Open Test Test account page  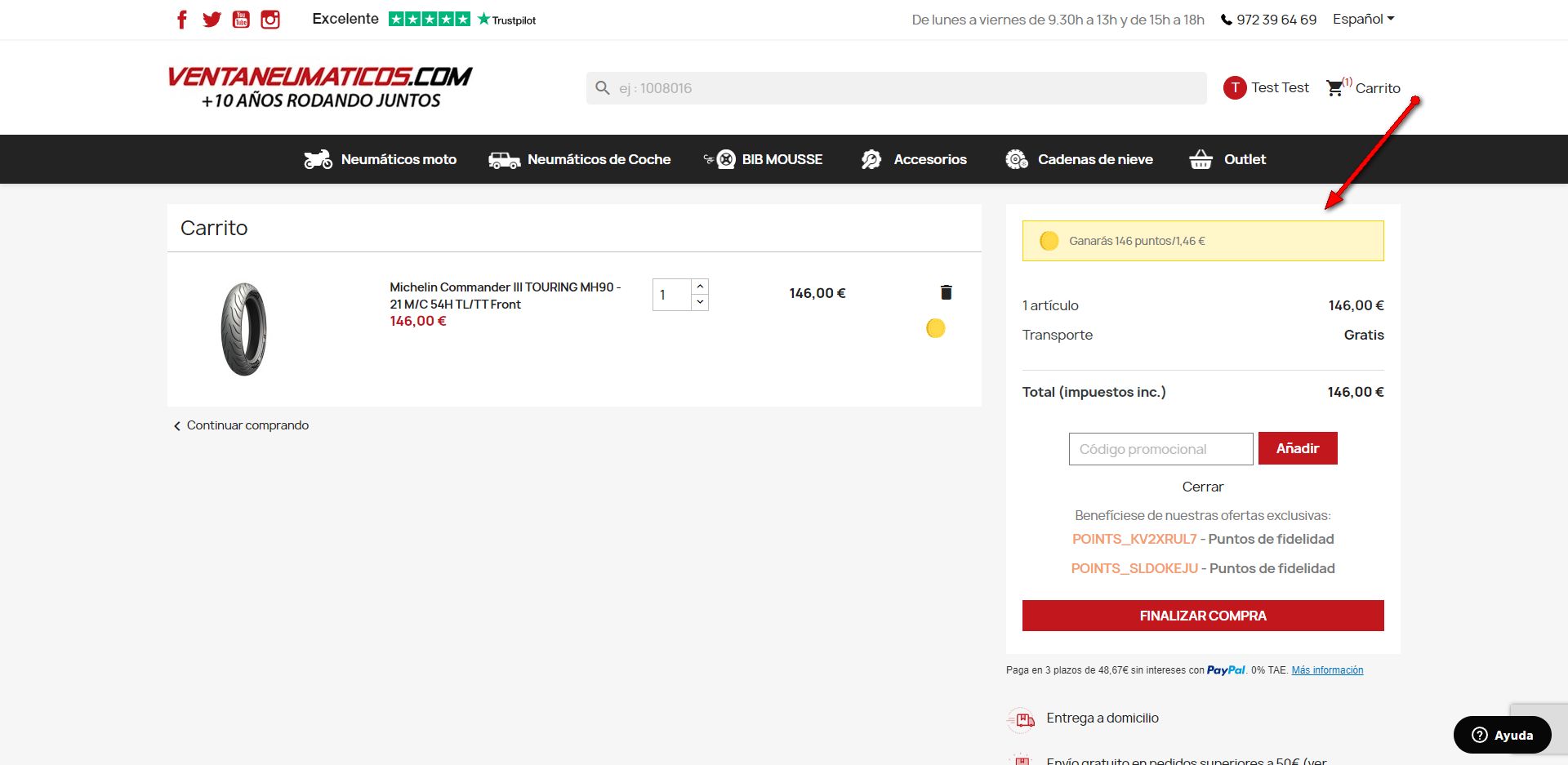1280,87
